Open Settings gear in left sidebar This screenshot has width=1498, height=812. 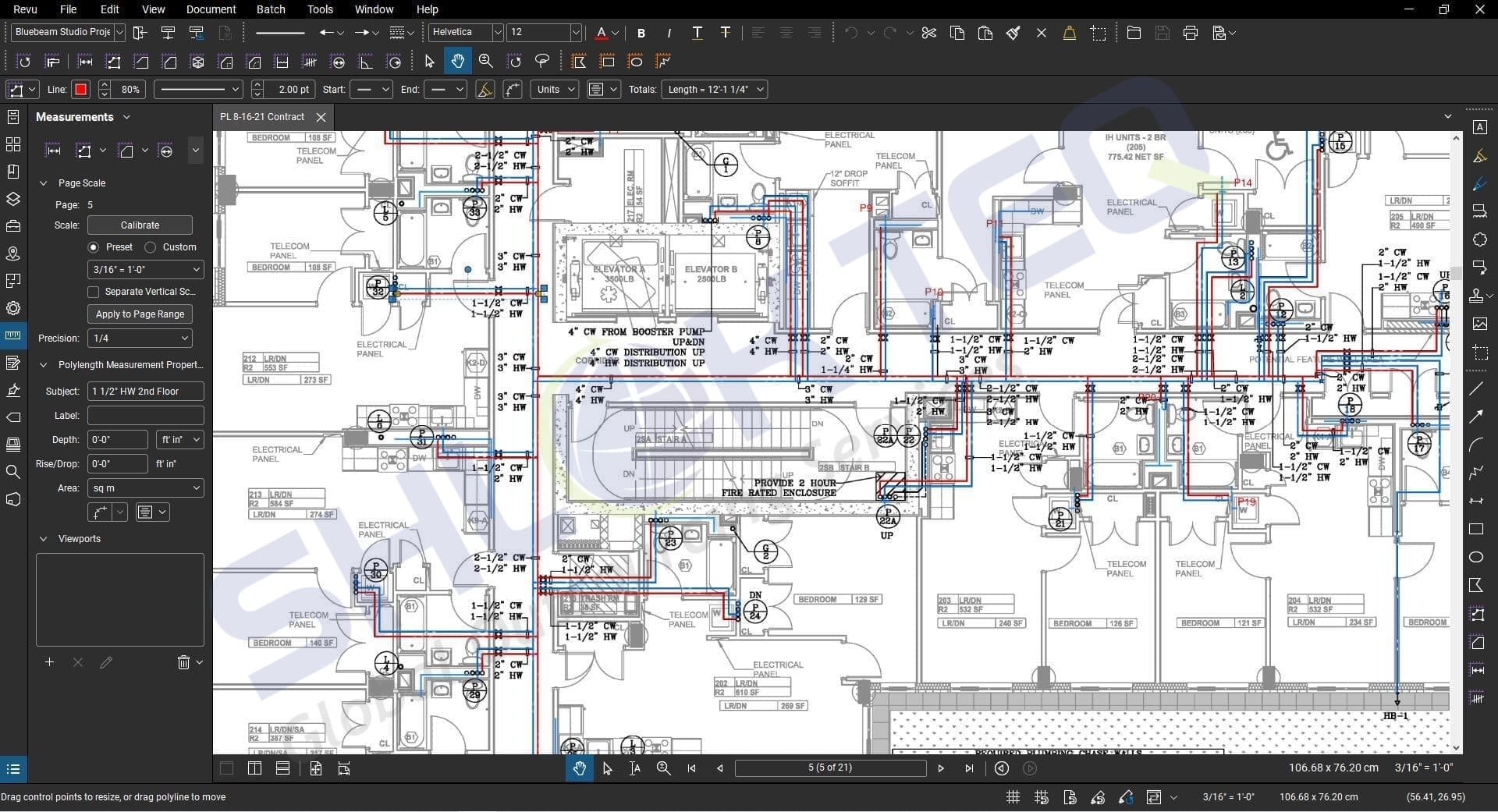click(13, 308)
